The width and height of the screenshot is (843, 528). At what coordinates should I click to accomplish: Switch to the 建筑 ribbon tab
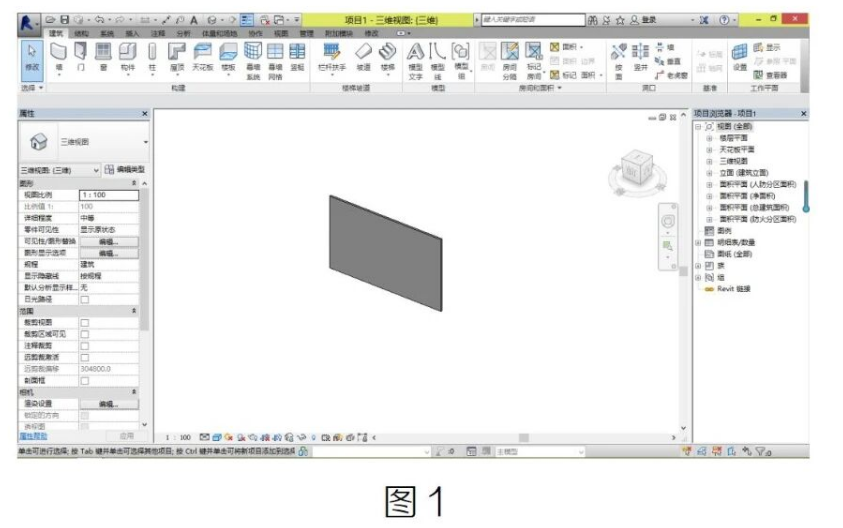point(56,33)
